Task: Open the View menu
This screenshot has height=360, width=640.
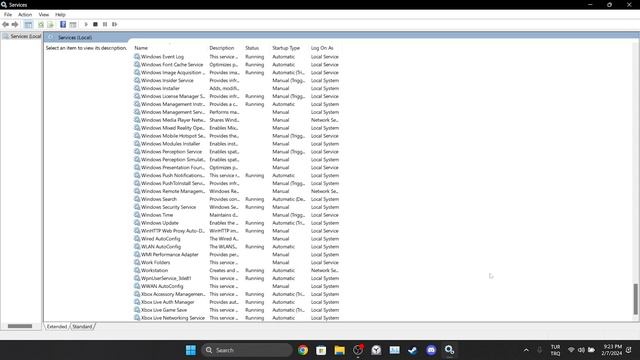Action: tap(44, 14)
